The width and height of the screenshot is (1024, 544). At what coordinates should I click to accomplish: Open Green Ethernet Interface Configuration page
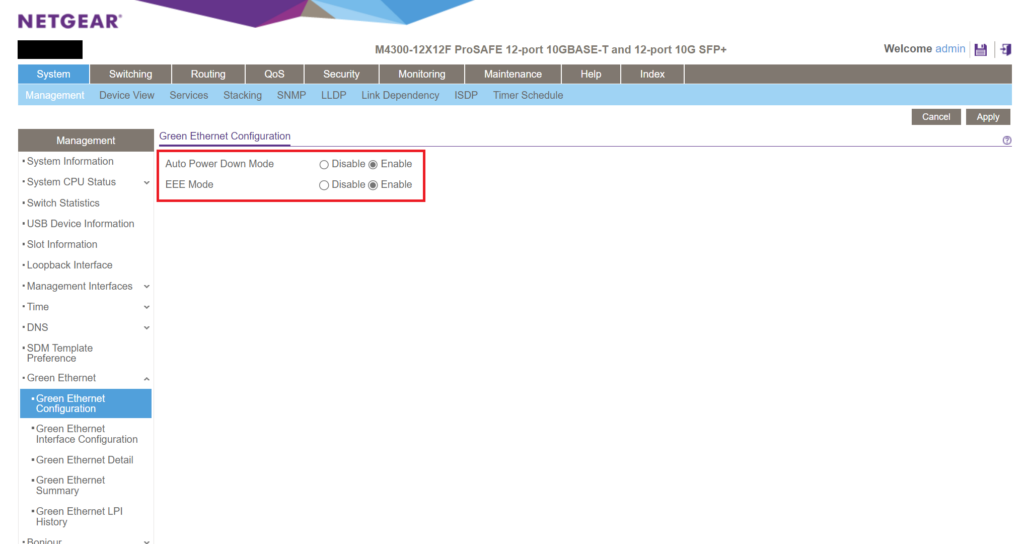[86, 434]
